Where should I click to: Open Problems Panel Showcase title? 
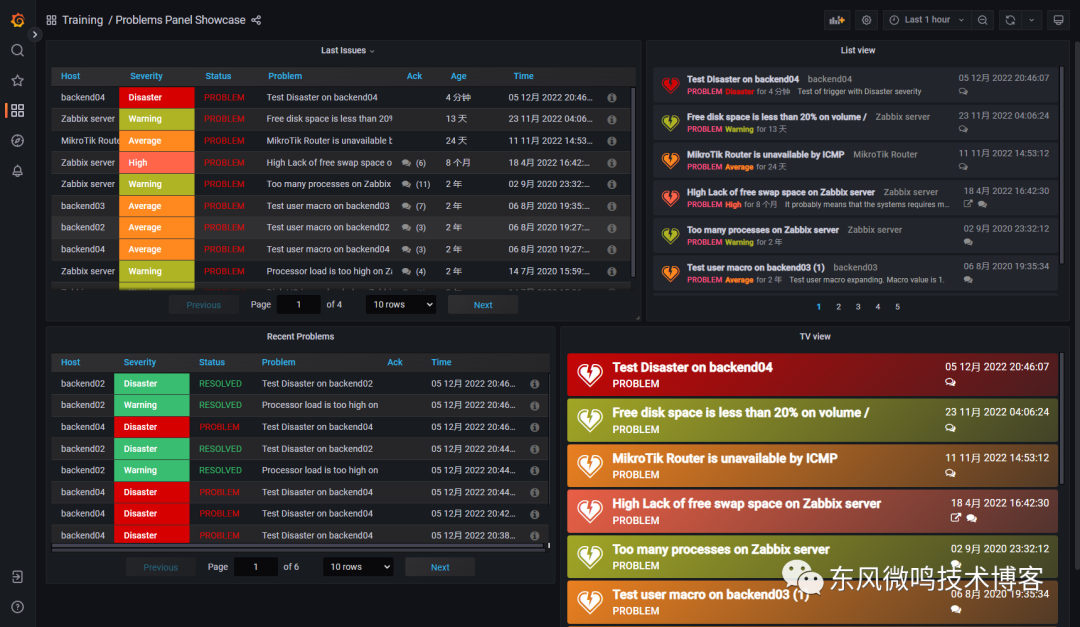180,20
